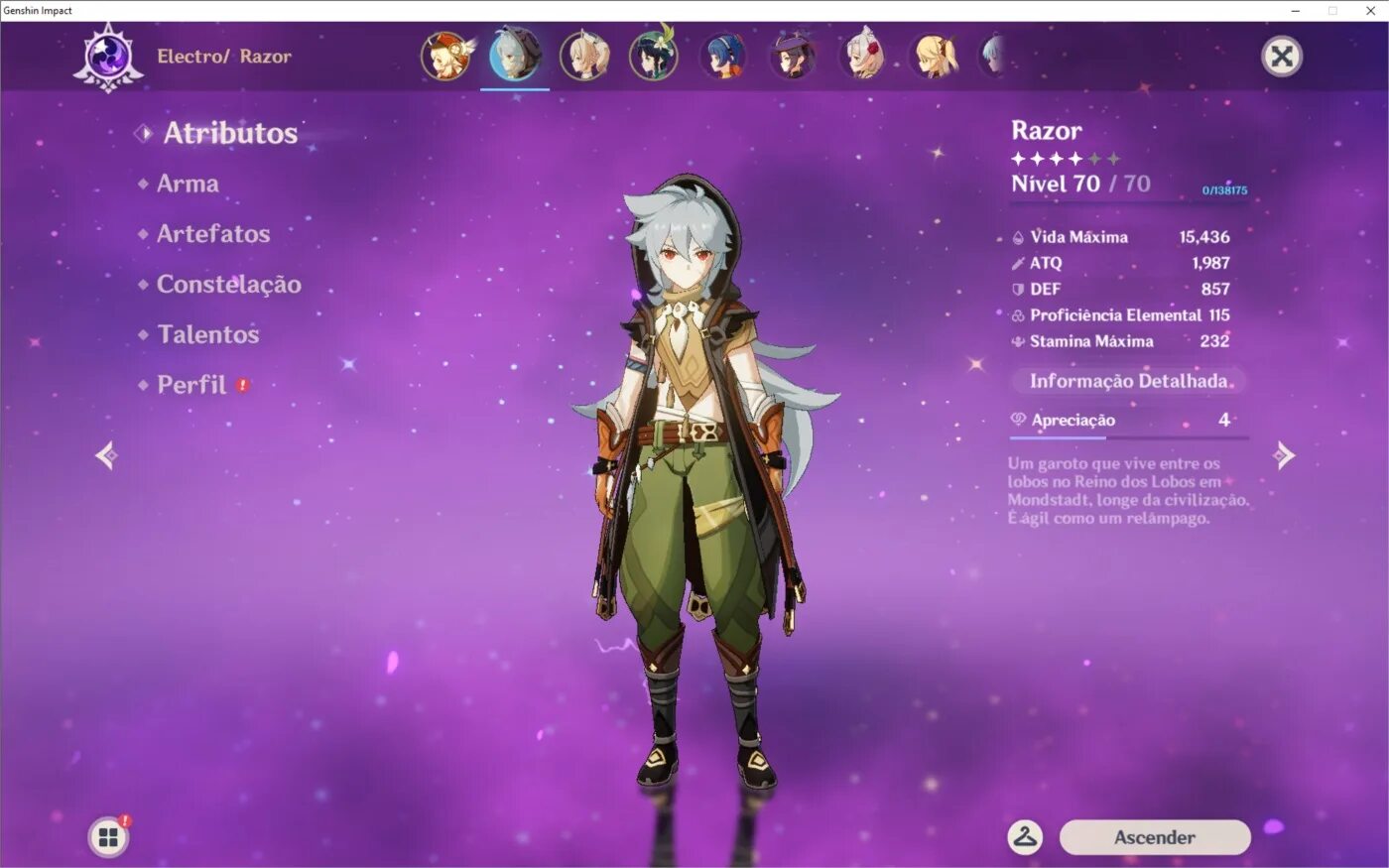Click the Stamina Máxima value 232
This screenshot has height=868, width=1389.
pyautogui.click(x=1214, y=341)
